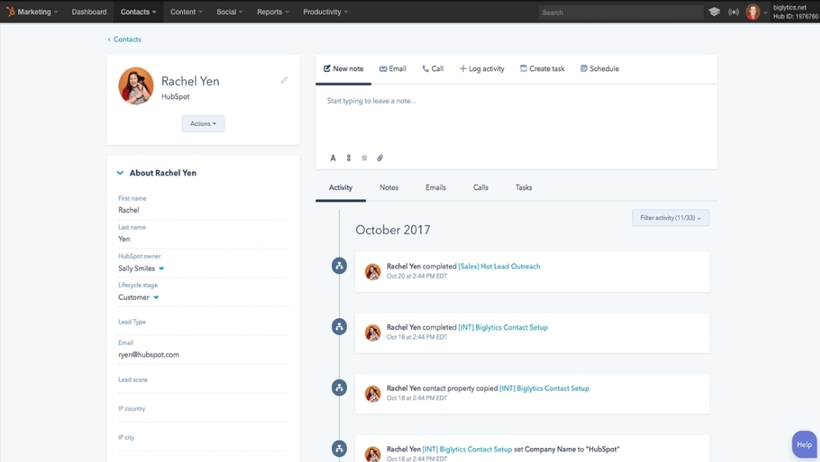The image size is (820, 462).
Task: Open [INT] Biglytics Contact Setup link in the completed entry
Action: tap(503, 328)
